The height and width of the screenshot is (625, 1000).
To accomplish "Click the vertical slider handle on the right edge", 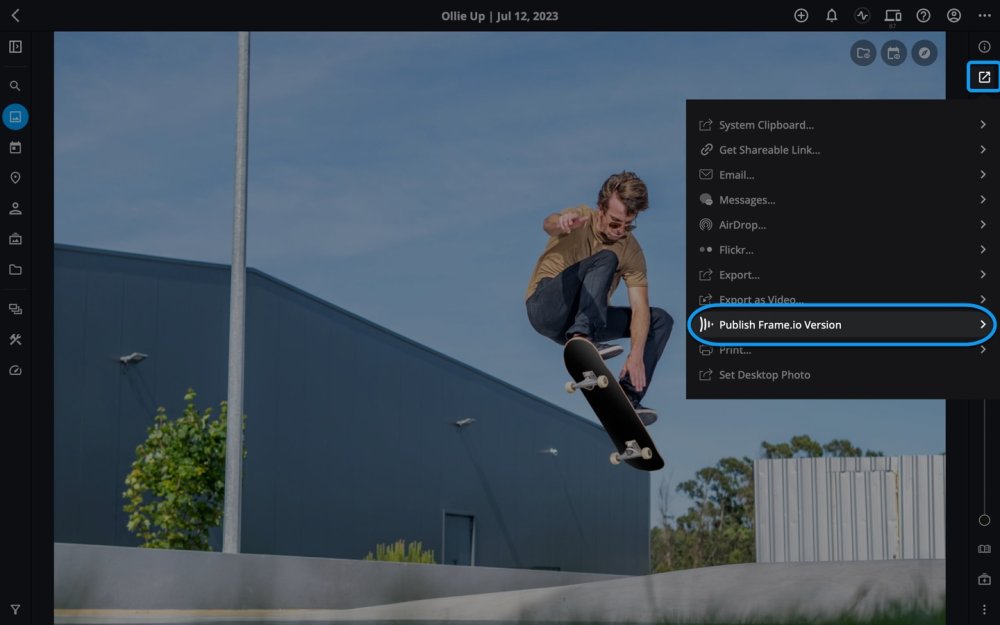I will click(x=984, y=520).
